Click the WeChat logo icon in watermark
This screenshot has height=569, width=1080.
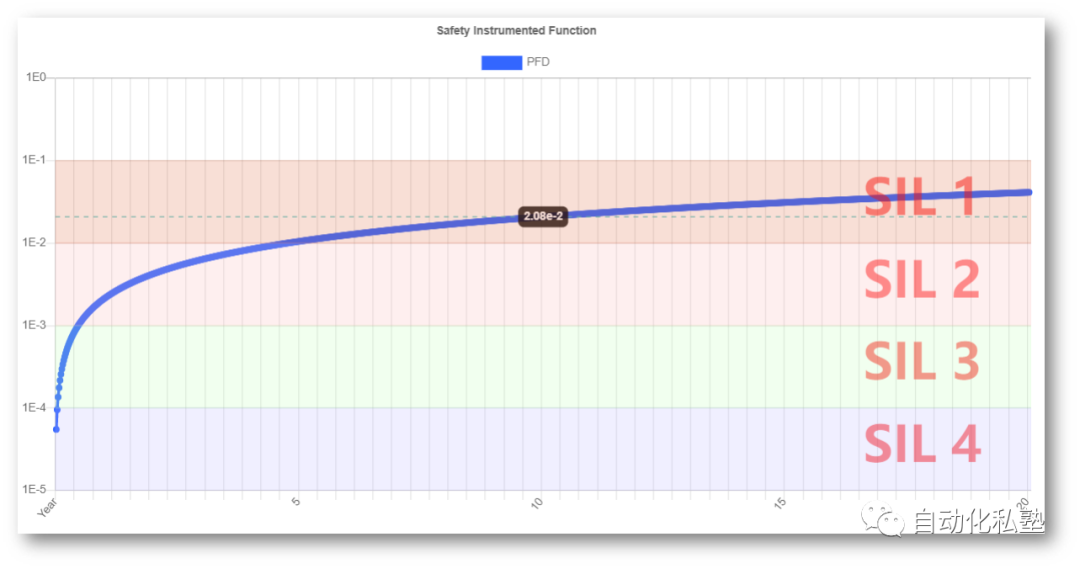pyautogui.click(x=882, y=519)
